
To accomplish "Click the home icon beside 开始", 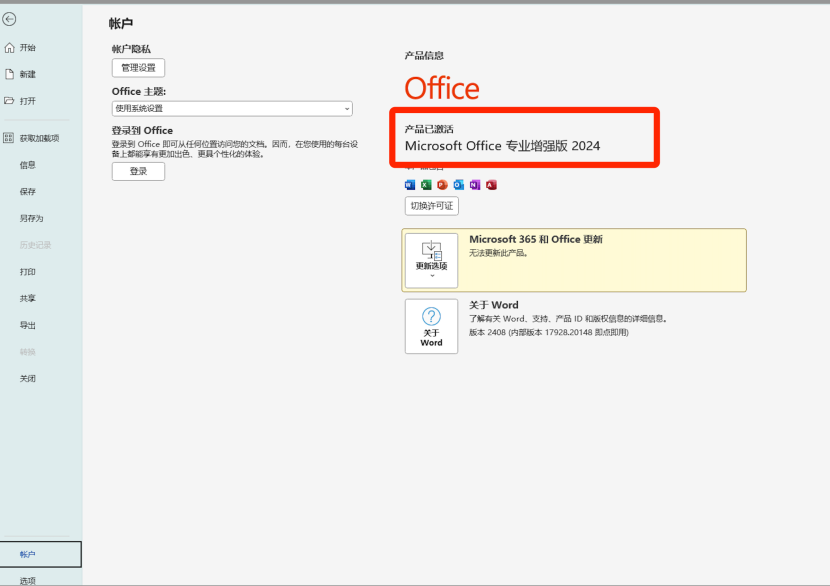I will tap(9, 48).
